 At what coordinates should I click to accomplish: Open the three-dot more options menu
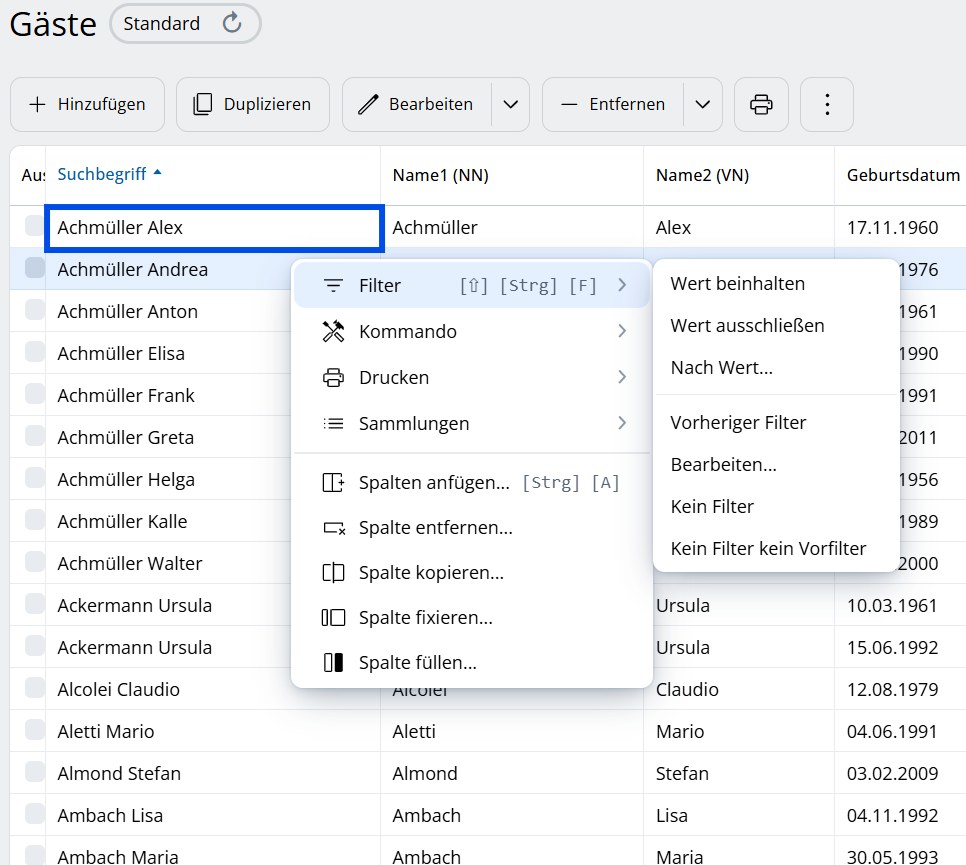click(x=827, y=105)
